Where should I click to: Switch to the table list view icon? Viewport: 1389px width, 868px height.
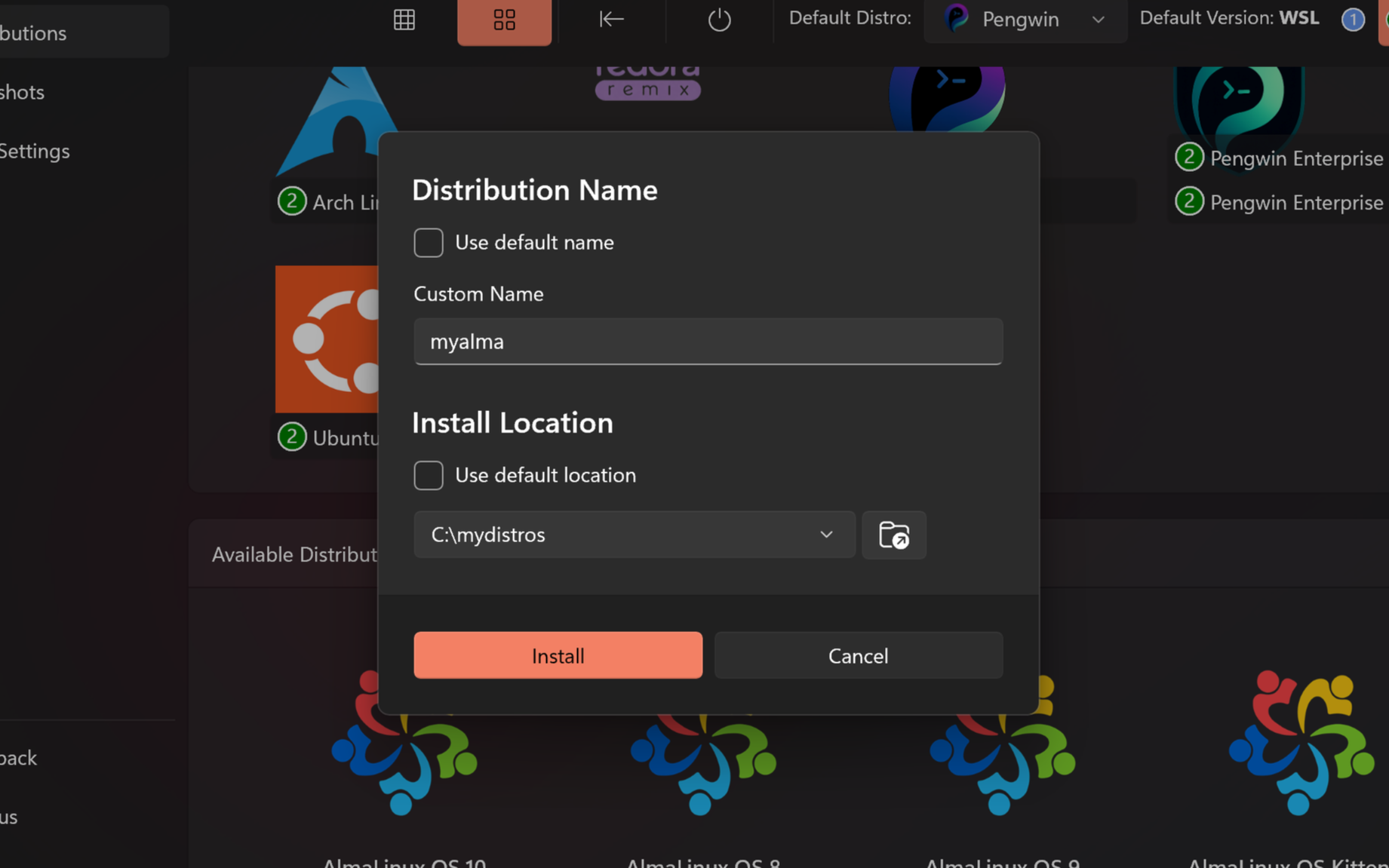[x=404, y=20]
